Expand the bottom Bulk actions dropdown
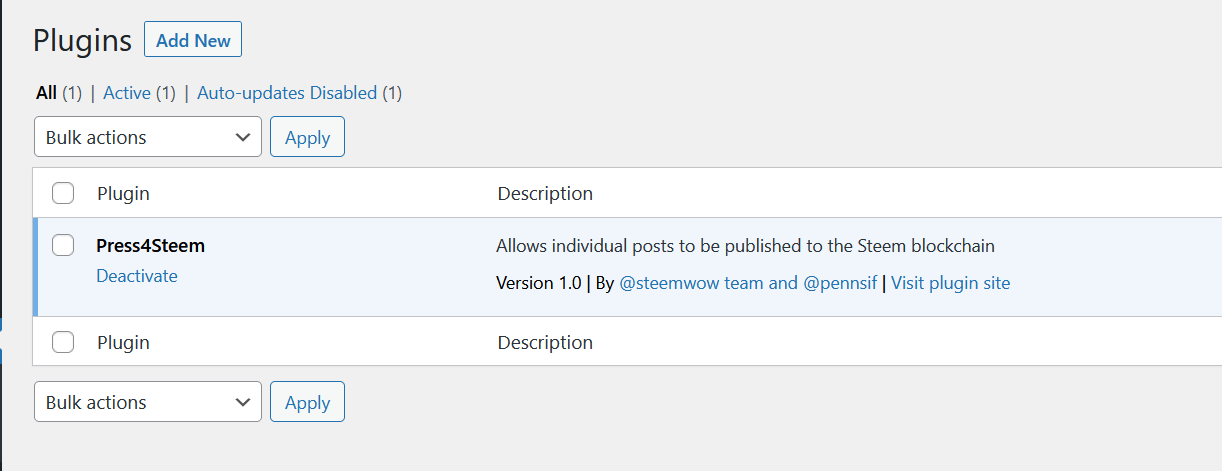Screen dimensions: 1222x471 tap(148, 402)
